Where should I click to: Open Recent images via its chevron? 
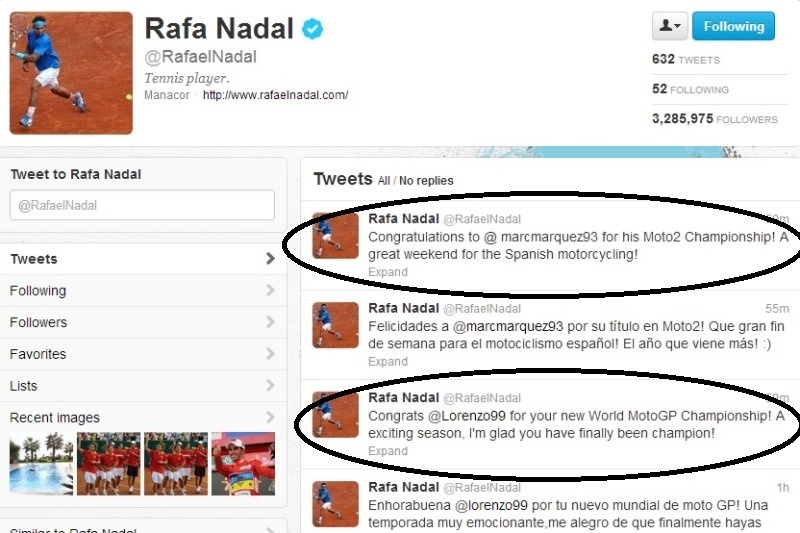click(x=270, y=417)
